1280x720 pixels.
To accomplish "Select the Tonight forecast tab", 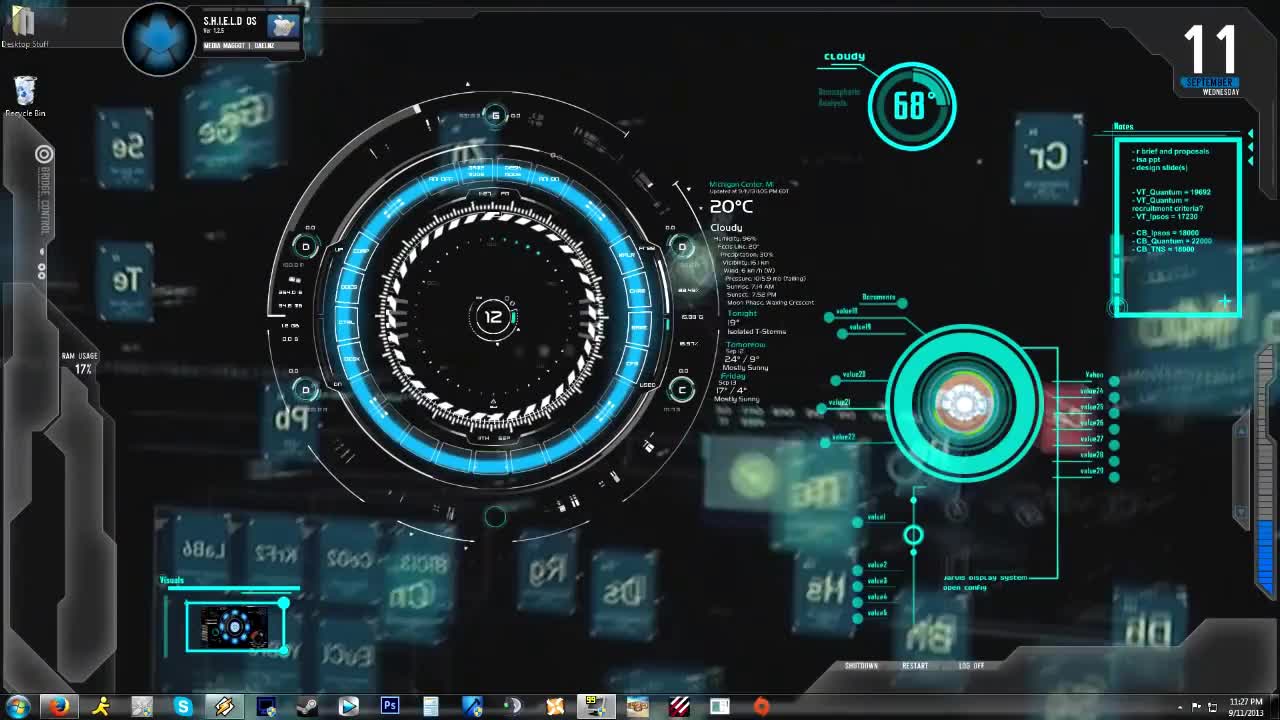I will pos(742,313).
